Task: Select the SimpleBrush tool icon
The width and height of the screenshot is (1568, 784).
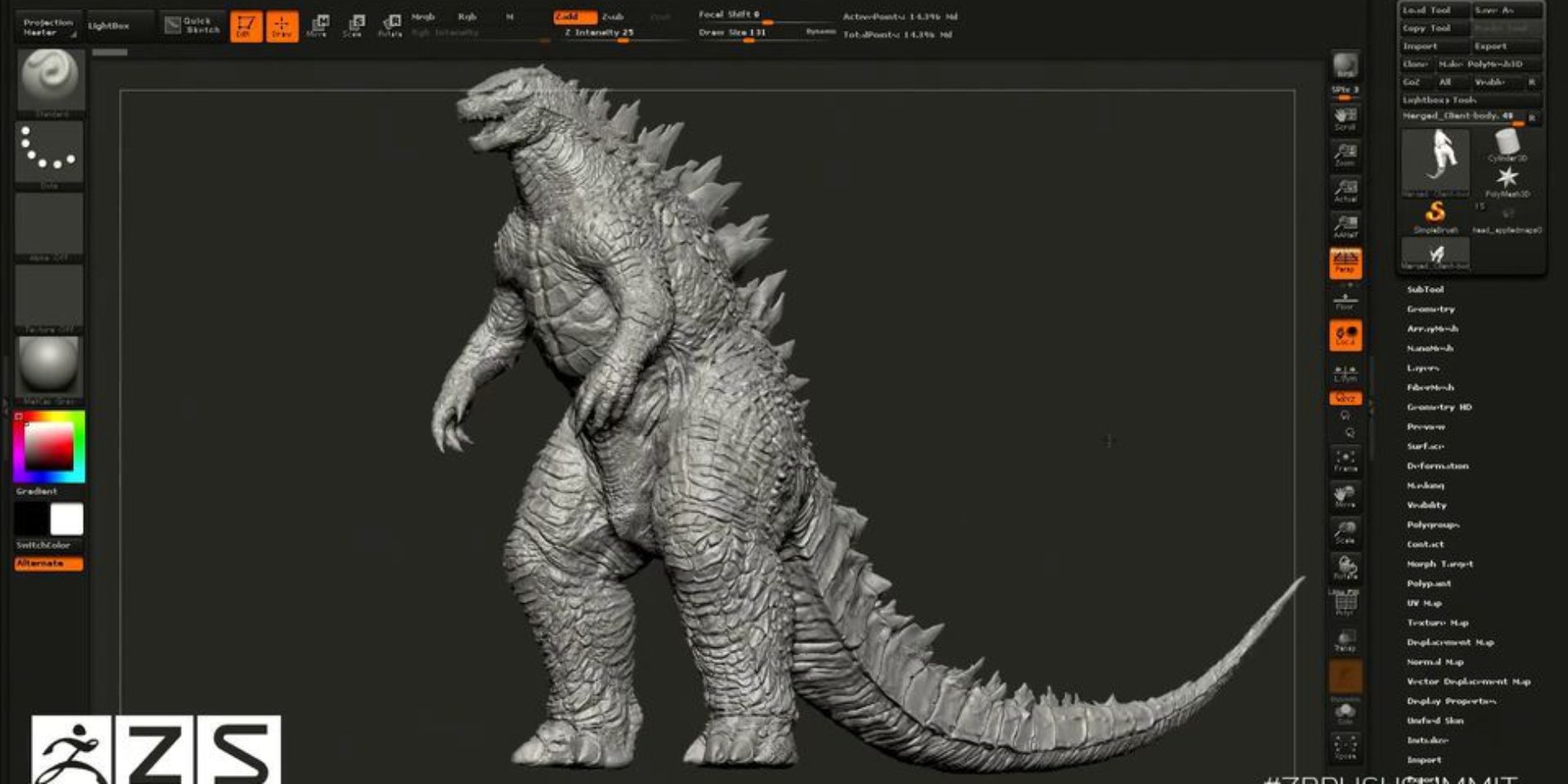Action: point(1434,217)
